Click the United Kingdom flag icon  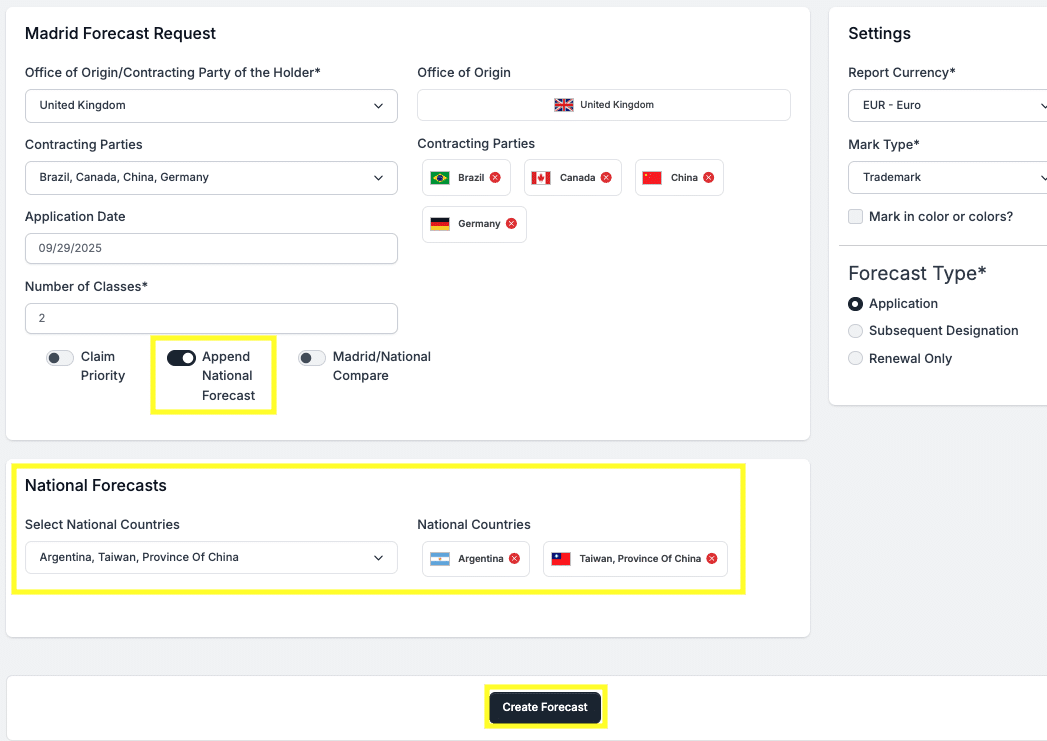click(x=564, y=105)
